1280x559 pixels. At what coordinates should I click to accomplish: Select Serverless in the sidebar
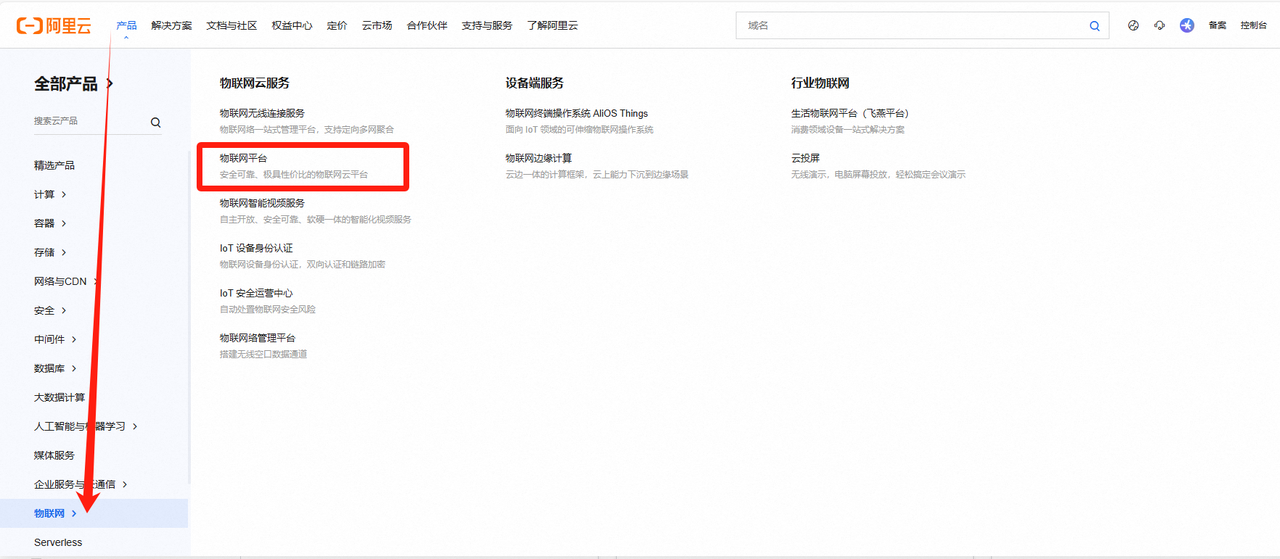click(x=58, y=542)
